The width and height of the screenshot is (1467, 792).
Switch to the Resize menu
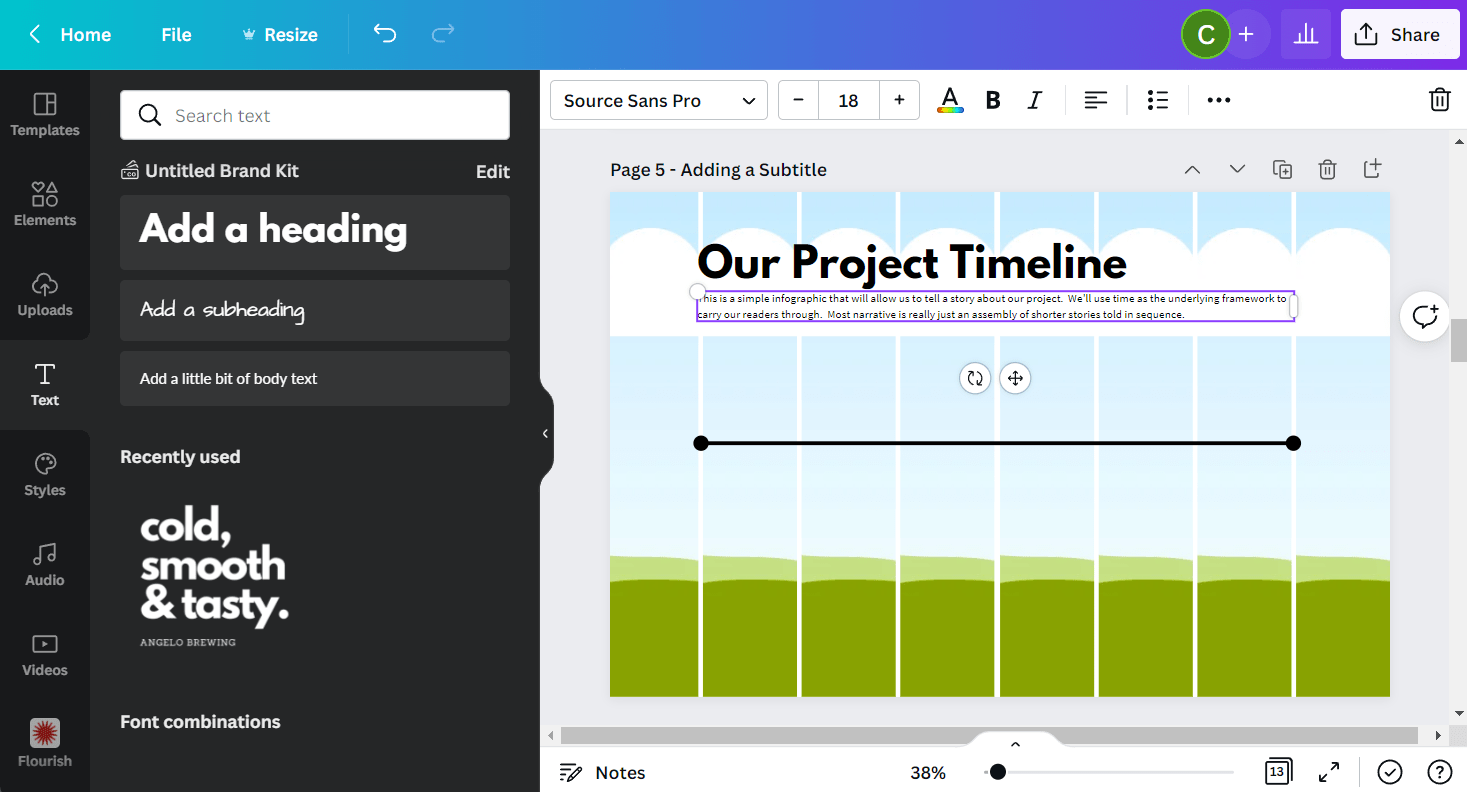280,33
